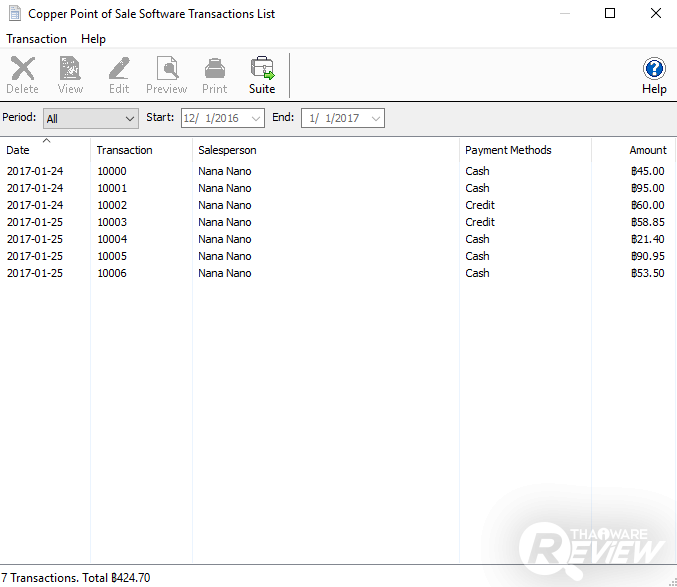Select transaction number 10006
This screenshot has height=587, width=677.
tap(112, 273)
